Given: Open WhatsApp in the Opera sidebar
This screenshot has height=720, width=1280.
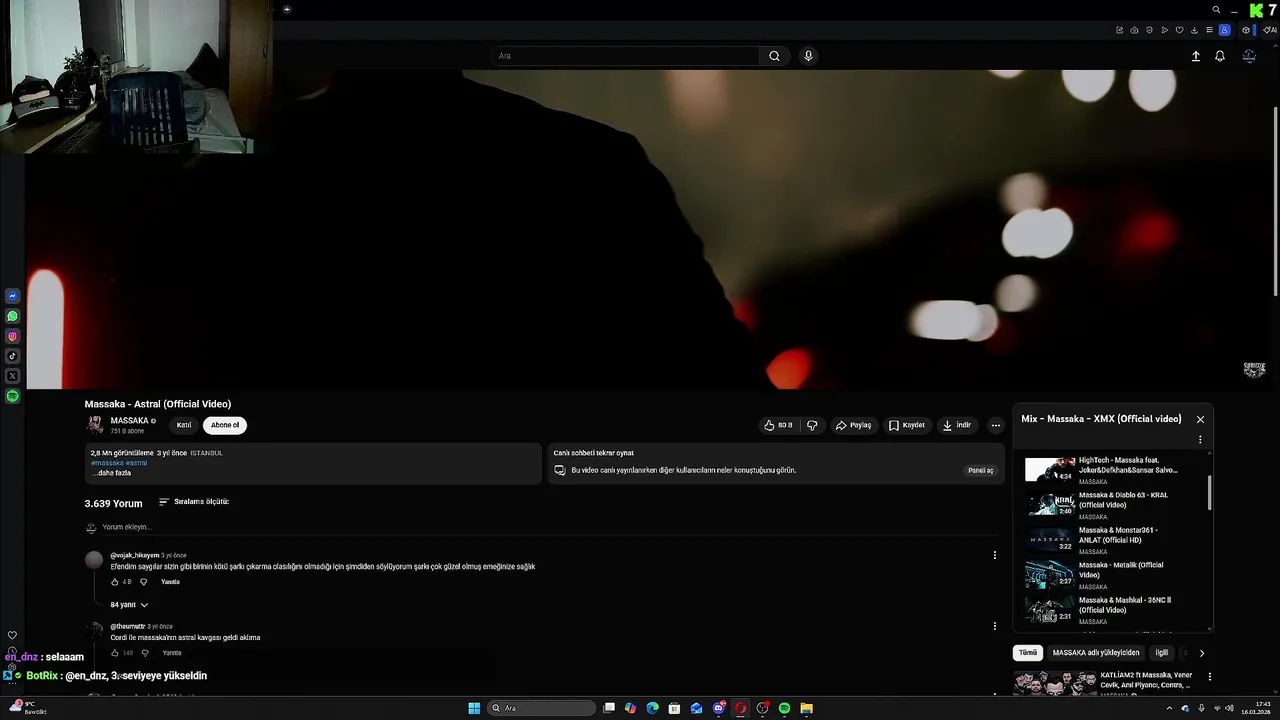Looking at the screenshot, I should point(13,316).
